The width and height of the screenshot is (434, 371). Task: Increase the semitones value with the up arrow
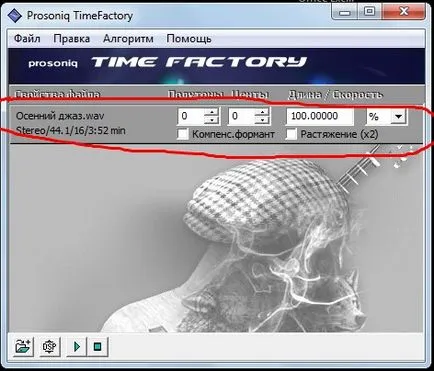[x=211, y=112]
